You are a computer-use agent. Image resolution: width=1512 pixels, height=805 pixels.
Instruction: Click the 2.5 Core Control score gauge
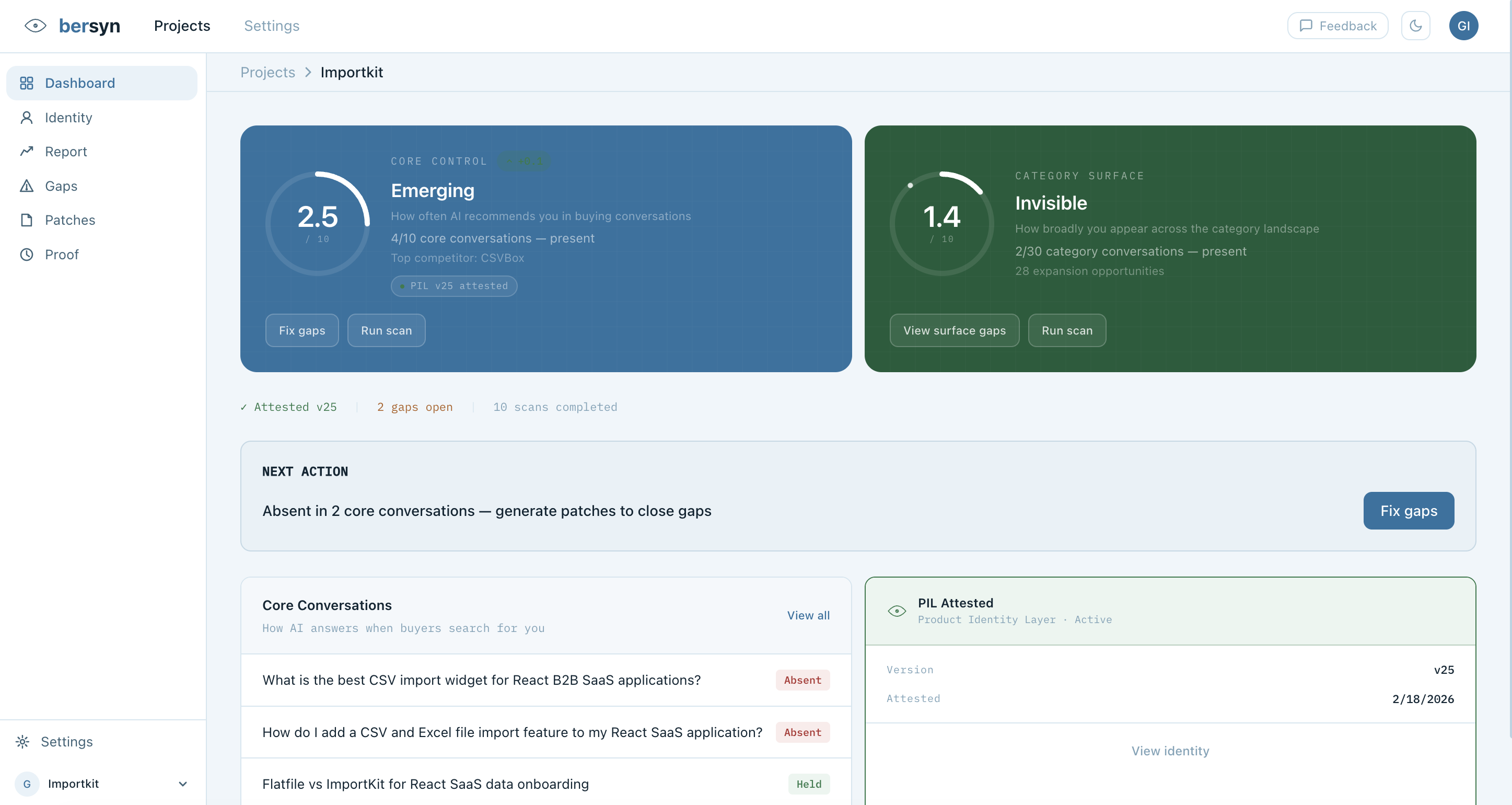pyautogui.click(x=318, y=223)
